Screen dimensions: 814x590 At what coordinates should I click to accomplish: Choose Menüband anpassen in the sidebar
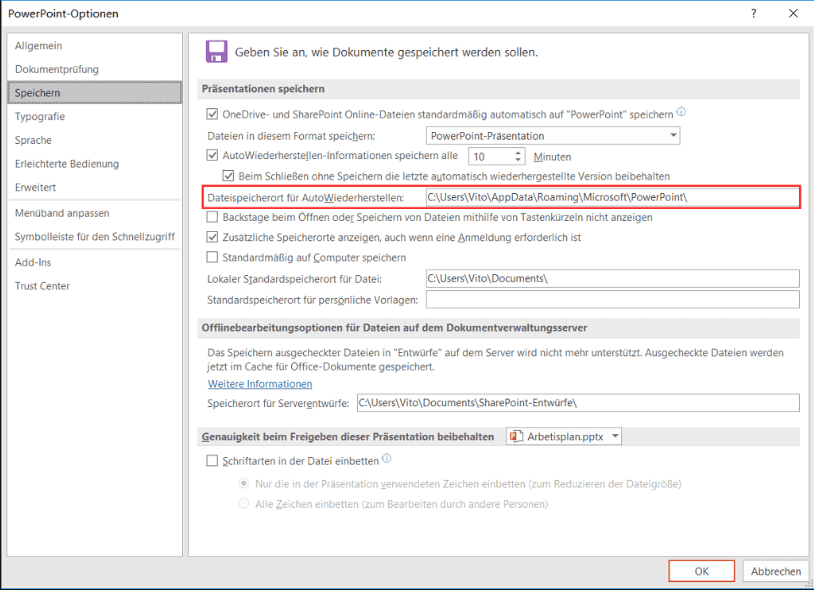(x=94, y=213)
